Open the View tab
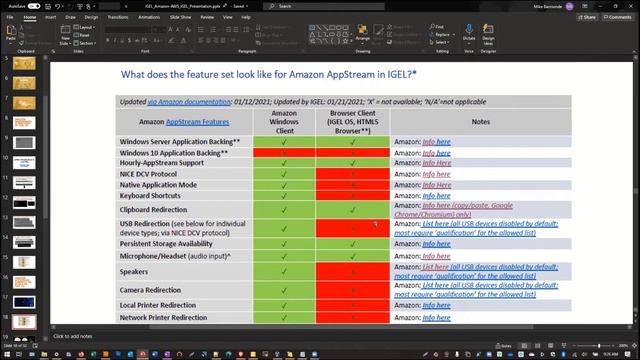This screenshot has width=640, height=360. (x=227, y=17)
